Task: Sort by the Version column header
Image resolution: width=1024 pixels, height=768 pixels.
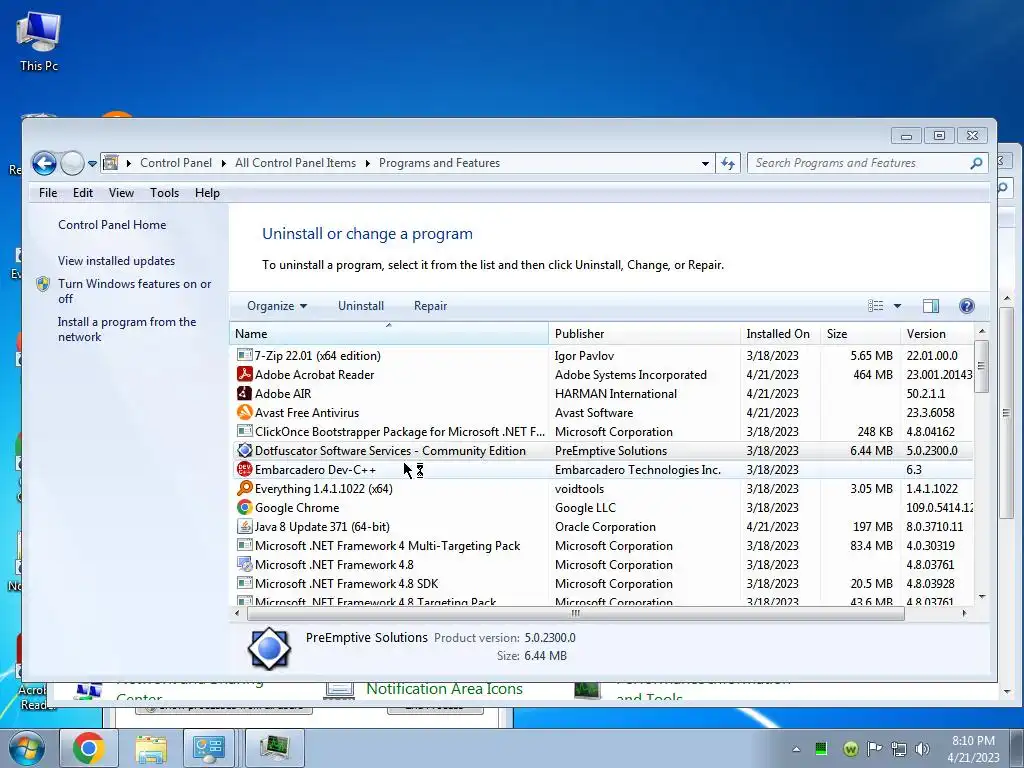Action: pyautogui.click(x=937, y=334)
